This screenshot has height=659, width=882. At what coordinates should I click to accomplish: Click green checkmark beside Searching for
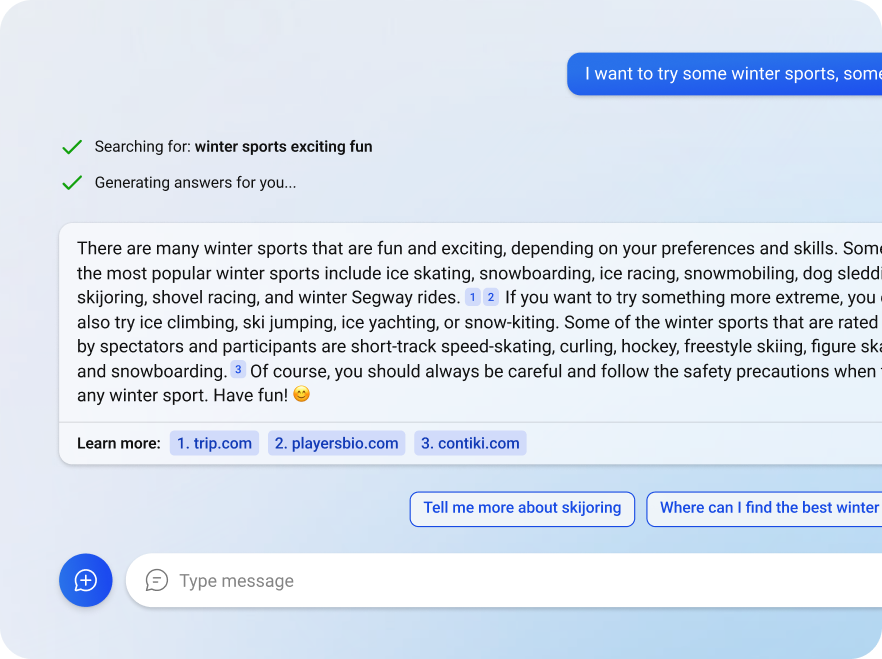tap(72, 147)
